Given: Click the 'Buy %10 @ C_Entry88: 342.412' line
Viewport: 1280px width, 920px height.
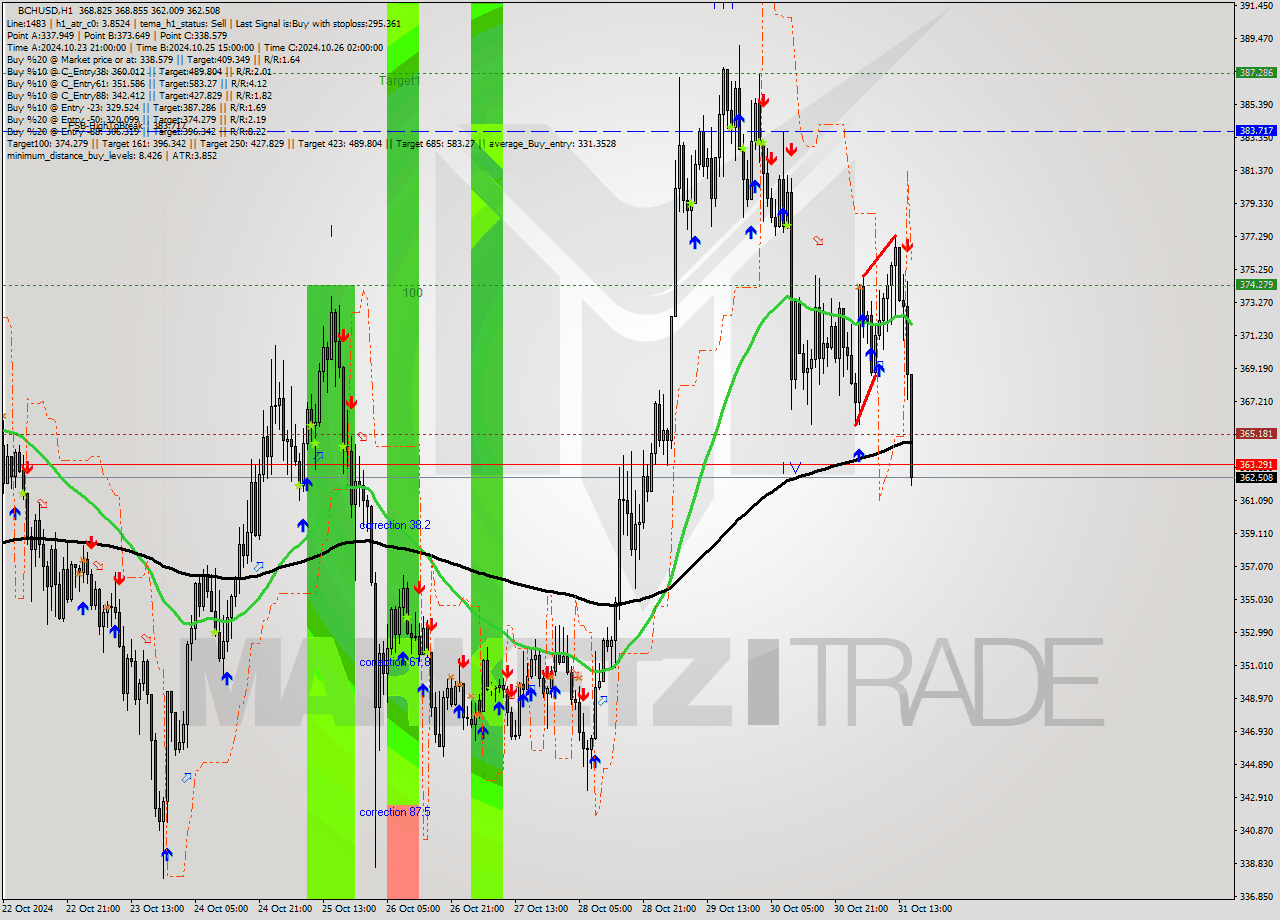Looking at the screenshot, I should click(x=138, y=95).
